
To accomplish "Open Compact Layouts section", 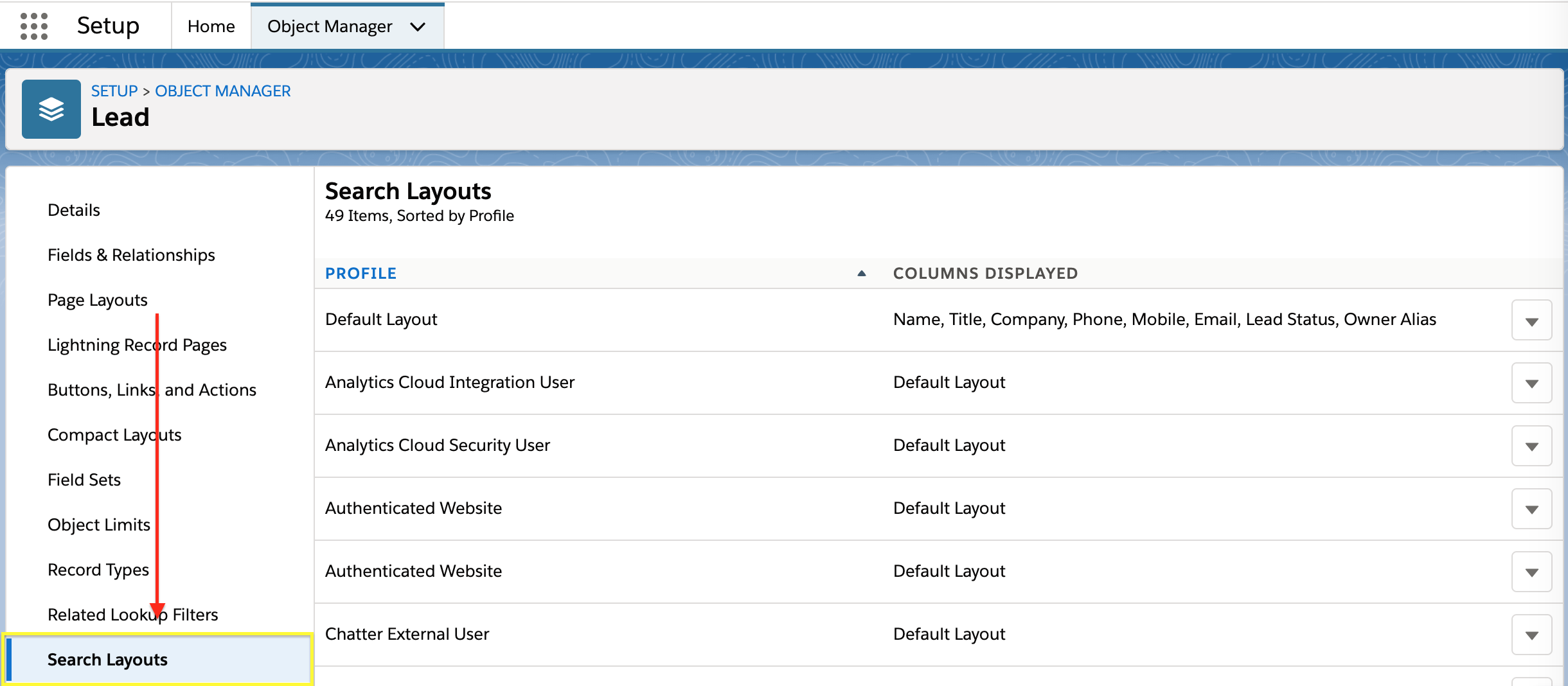I will coord(114,435).
